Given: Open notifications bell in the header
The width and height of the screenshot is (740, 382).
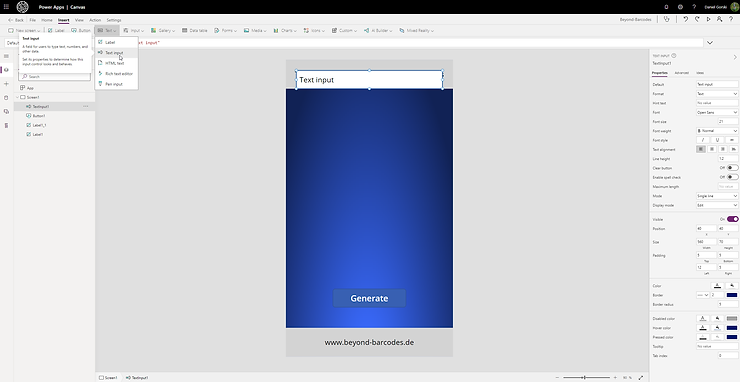Looking at the screenshot, I should (666, 7).
